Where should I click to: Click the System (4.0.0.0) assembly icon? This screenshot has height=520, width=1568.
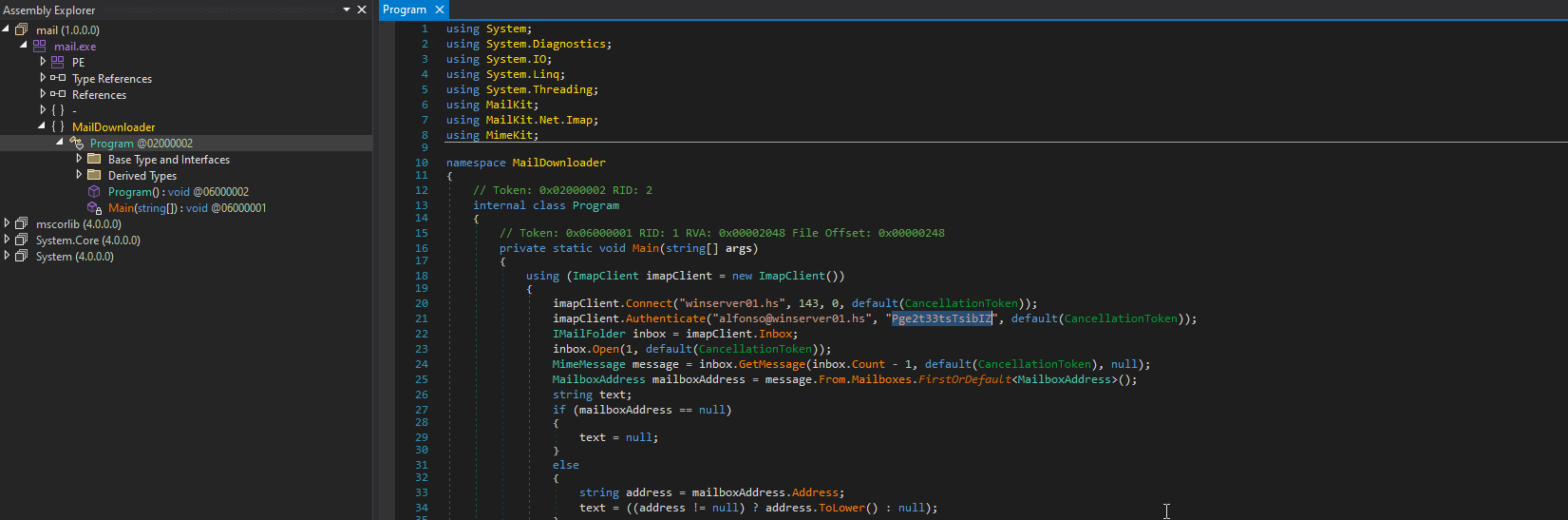tap(22, 256)
